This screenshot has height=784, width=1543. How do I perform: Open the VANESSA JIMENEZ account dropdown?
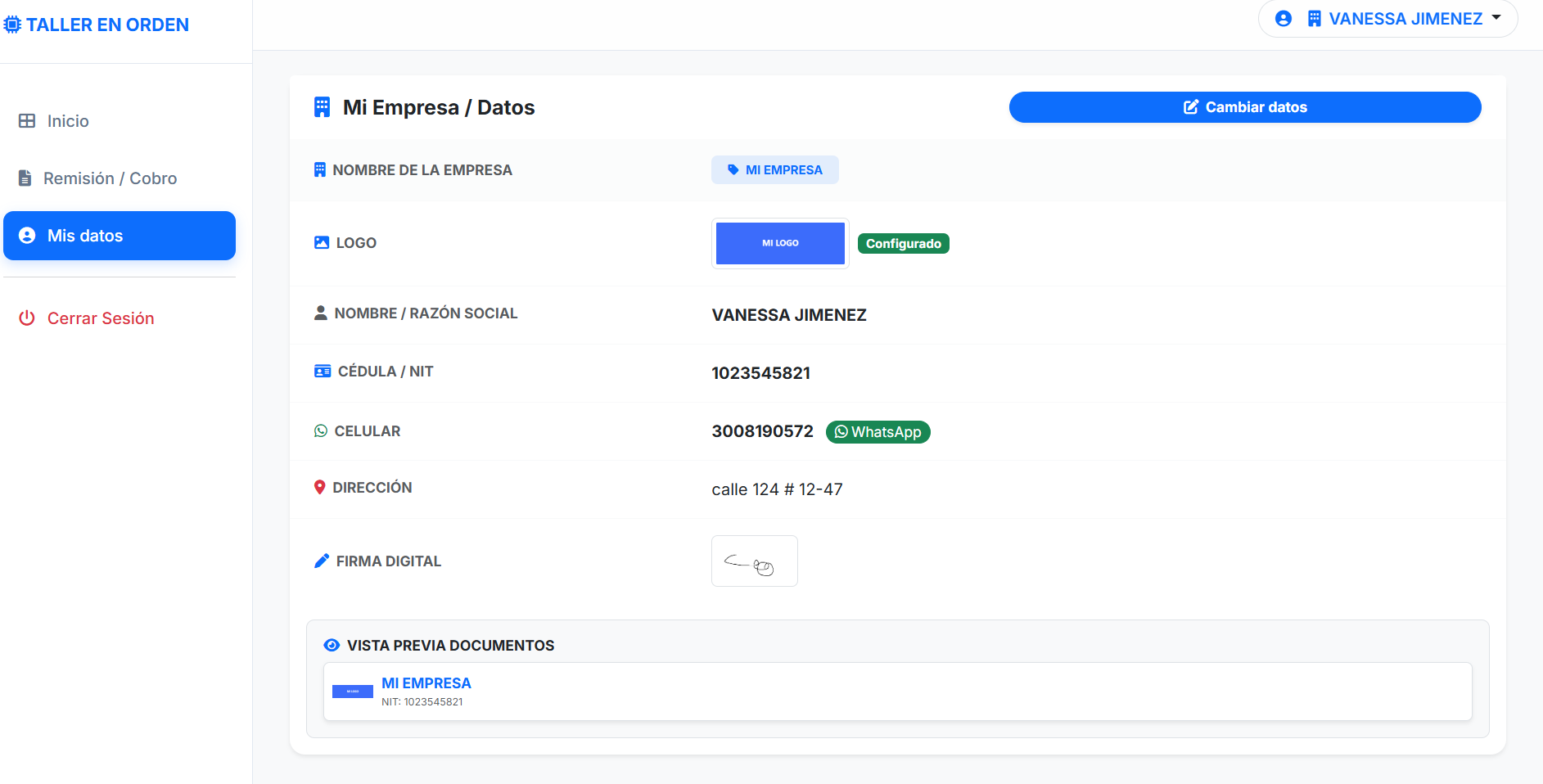pyautogui.click(x=1387, y=19)
